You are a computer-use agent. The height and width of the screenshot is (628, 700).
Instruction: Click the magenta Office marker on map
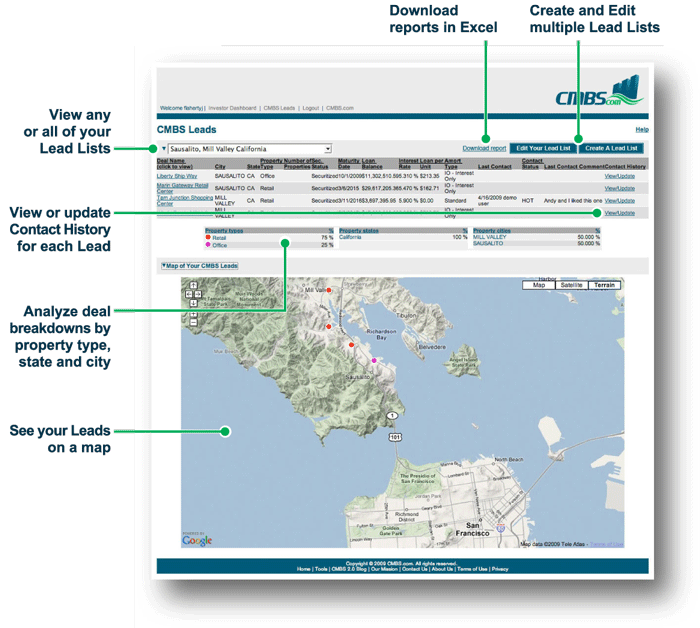[374, 360]
